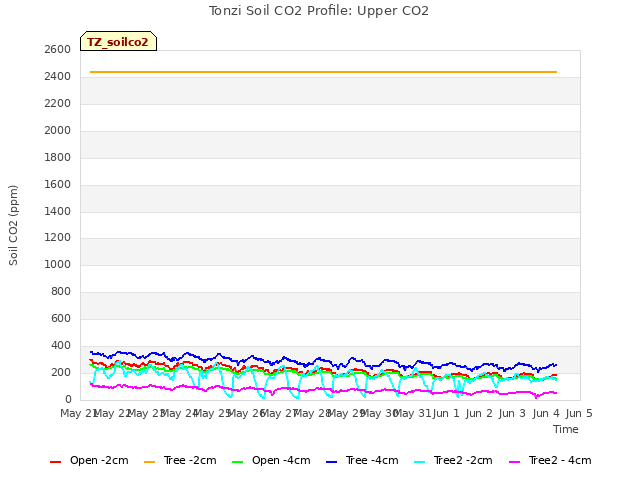Click the cyan Tree2 -2cm legend swatch

pos(419,462)
